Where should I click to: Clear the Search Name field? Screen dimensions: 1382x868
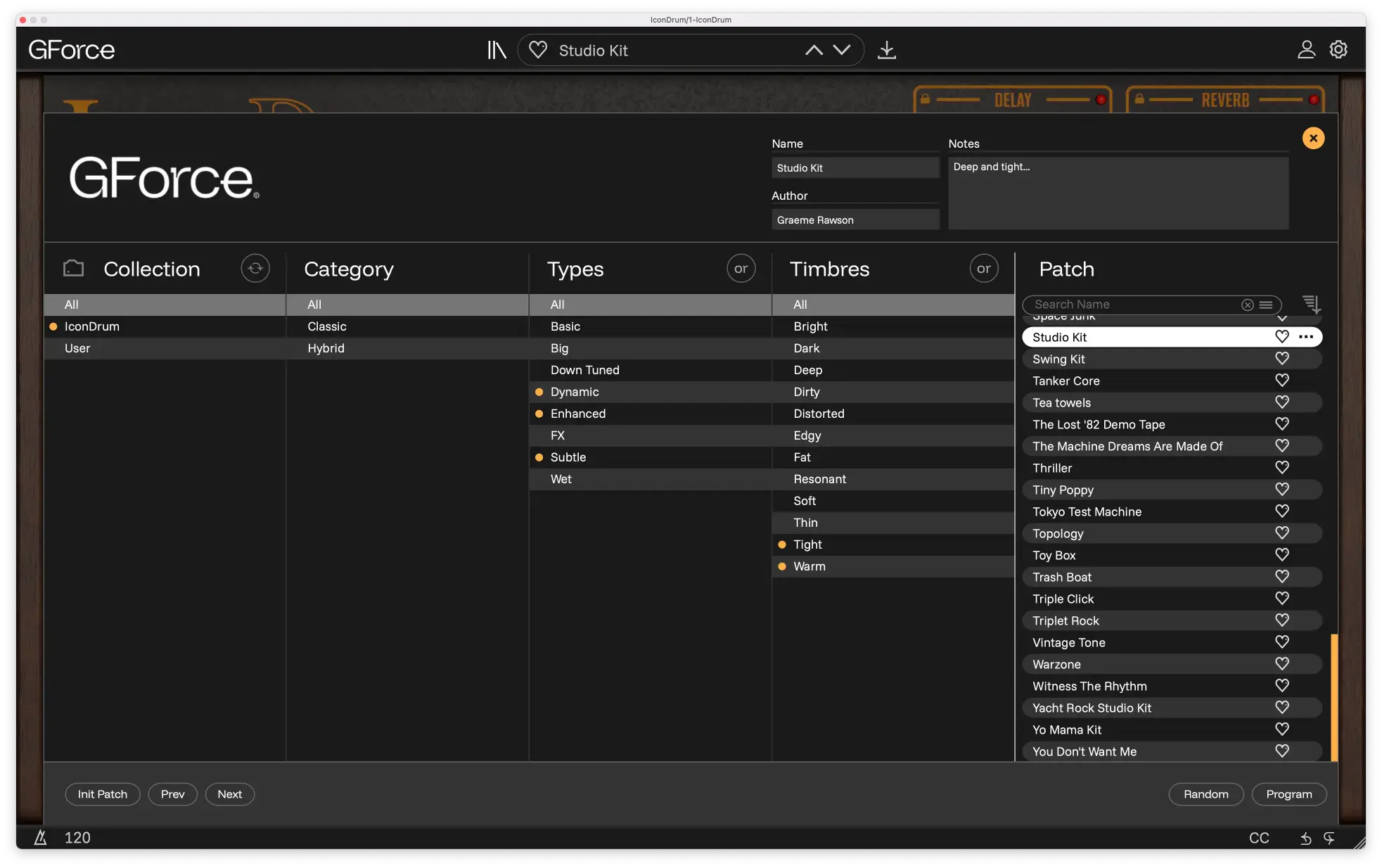click(x=1247, y=305)
